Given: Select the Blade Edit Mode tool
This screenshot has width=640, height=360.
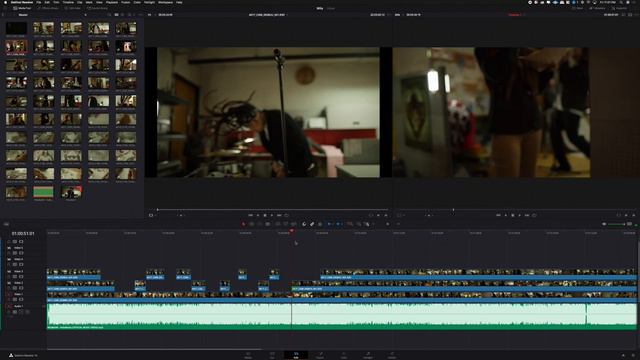Looking at the screenshot, I should (x=267, y=224).
